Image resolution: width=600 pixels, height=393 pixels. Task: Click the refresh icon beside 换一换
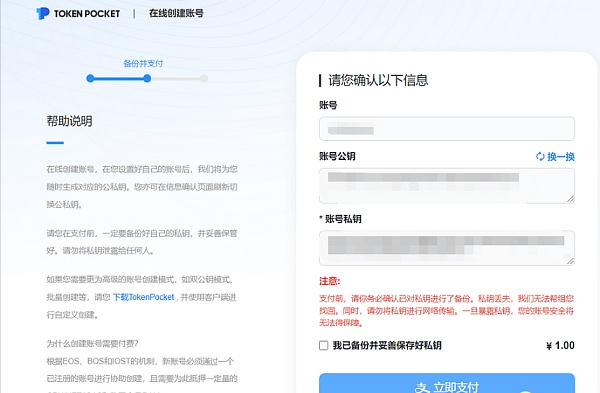pos(540,157)
